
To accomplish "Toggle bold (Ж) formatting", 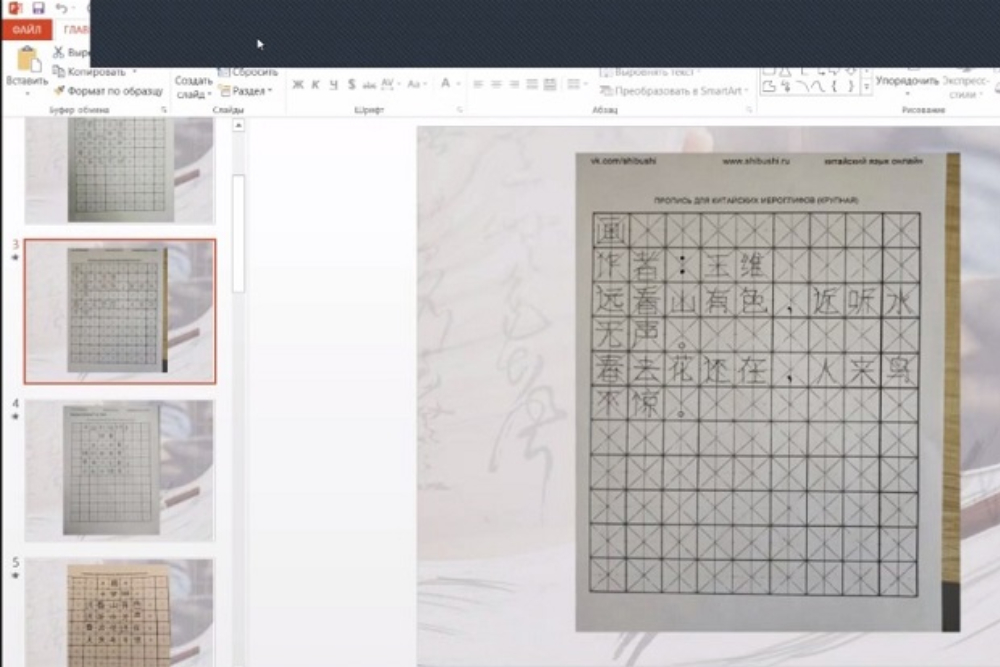I will pyautogui.click(x=298, y=84).
